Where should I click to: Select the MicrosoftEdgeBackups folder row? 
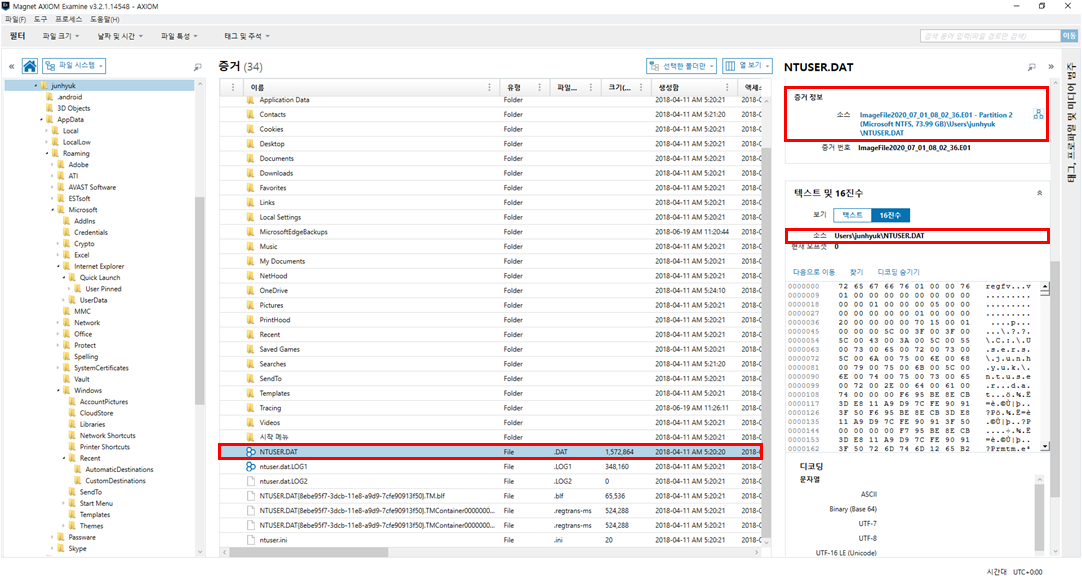(x=491, y=232)
